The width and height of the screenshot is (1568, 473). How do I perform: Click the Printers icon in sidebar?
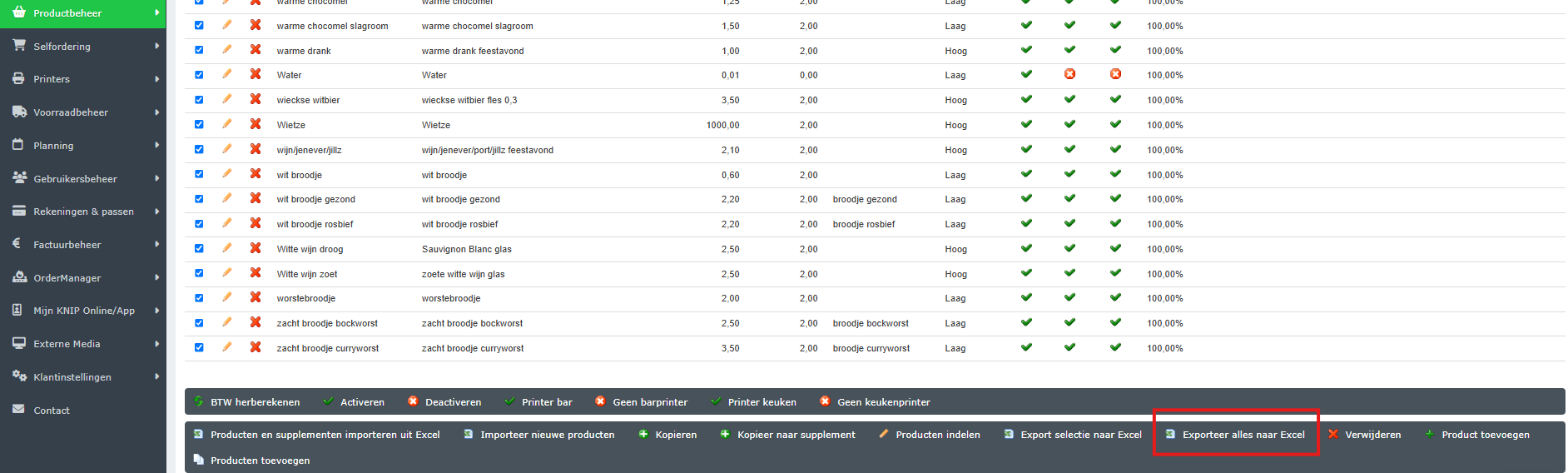coord(18,78)
